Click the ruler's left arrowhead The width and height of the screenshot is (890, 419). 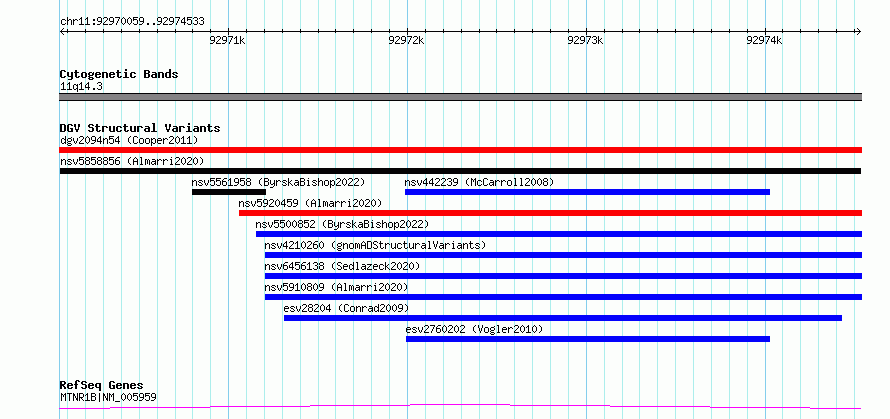62,31
